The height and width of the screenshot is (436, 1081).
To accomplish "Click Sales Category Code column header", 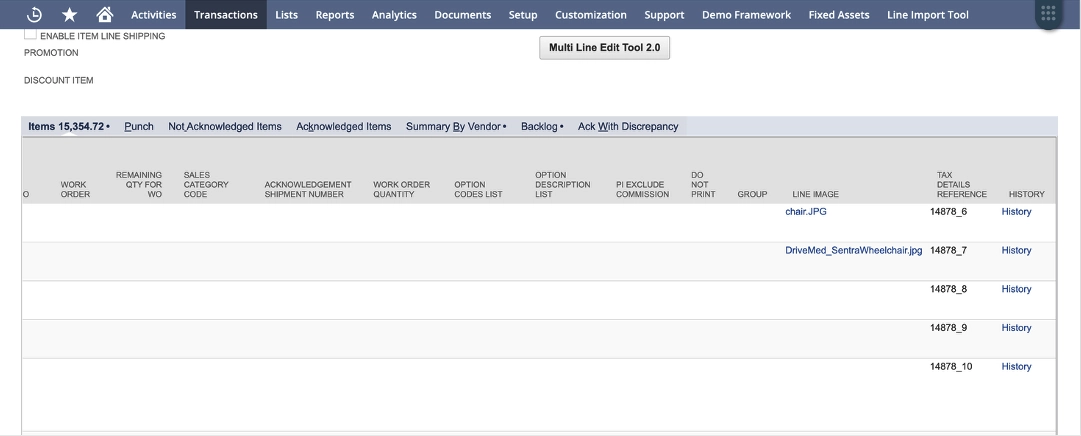I will tap(206, 185).
